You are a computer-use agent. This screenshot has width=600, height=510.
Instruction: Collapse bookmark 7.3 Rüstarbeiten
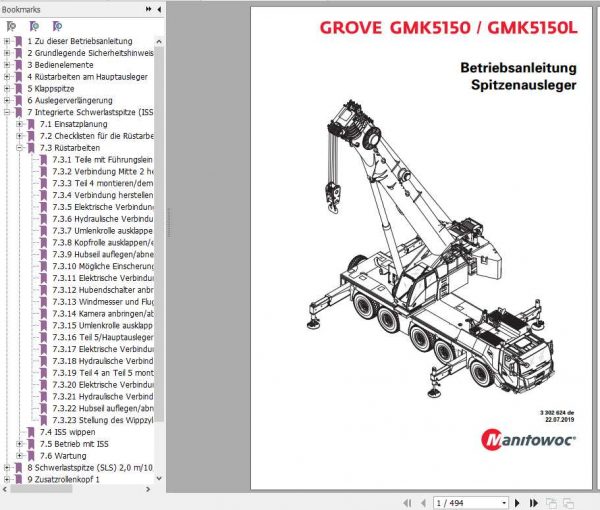pos(19,148)
